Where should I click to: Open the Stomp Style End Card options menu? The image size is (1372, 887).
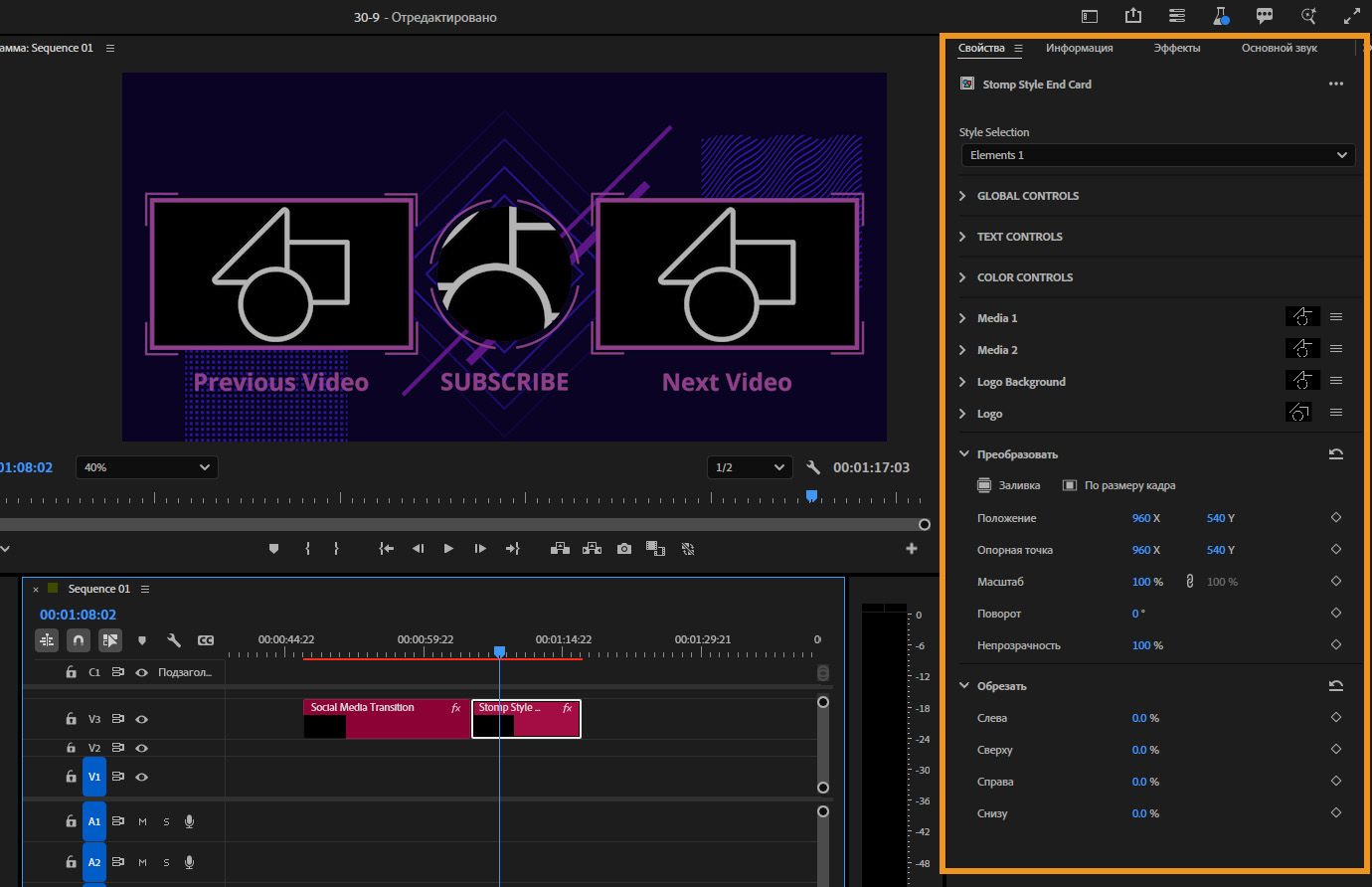pos(1335,85)
